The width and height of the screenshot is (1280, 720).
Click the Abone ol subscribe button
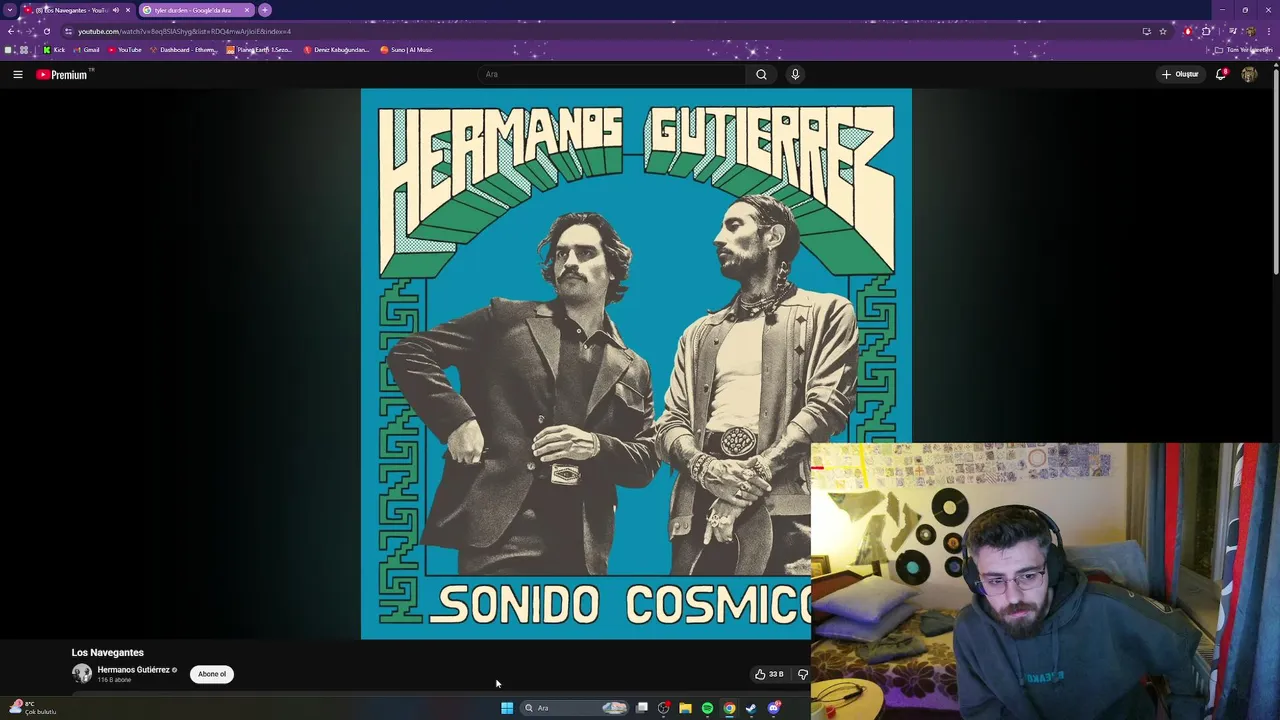pos(212,674)
